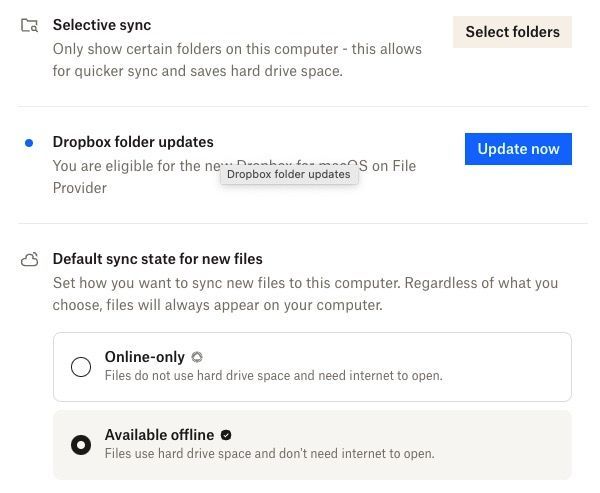Click the cloud icon beside Default sync state
Image resolution: width=600 pixels, height=493 pixels.
[30, 260]
